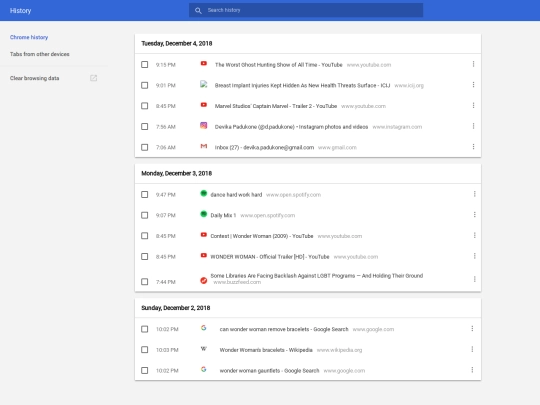Viewport: 540px width, 405px height.
Task: Open Tabs from other devices
Action: [40, 54]
